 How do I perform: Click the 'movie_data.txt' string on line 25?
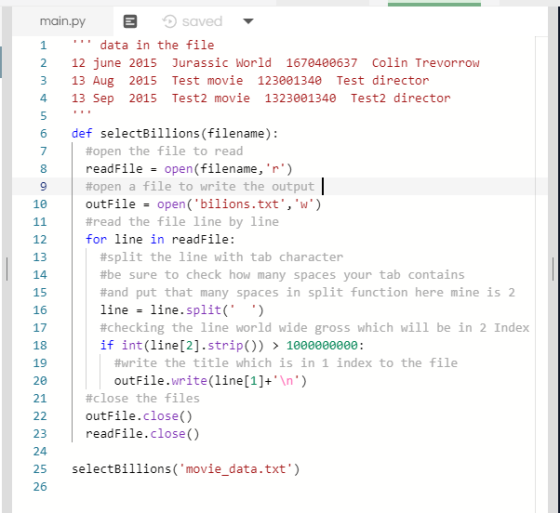pyautogui.click(x=236, y=469)
